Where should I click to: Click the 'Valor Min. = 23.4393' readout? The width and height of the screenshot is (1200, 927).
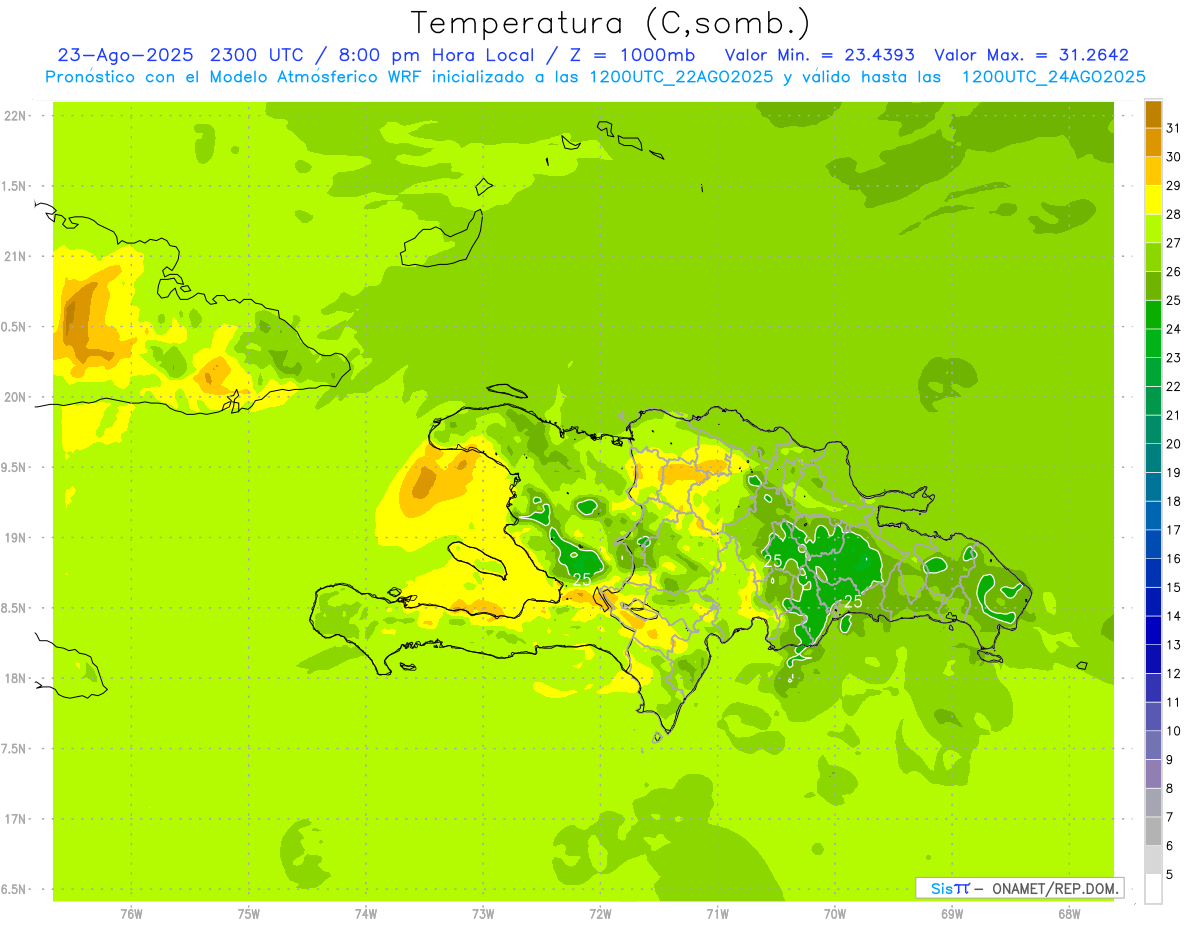820,55
